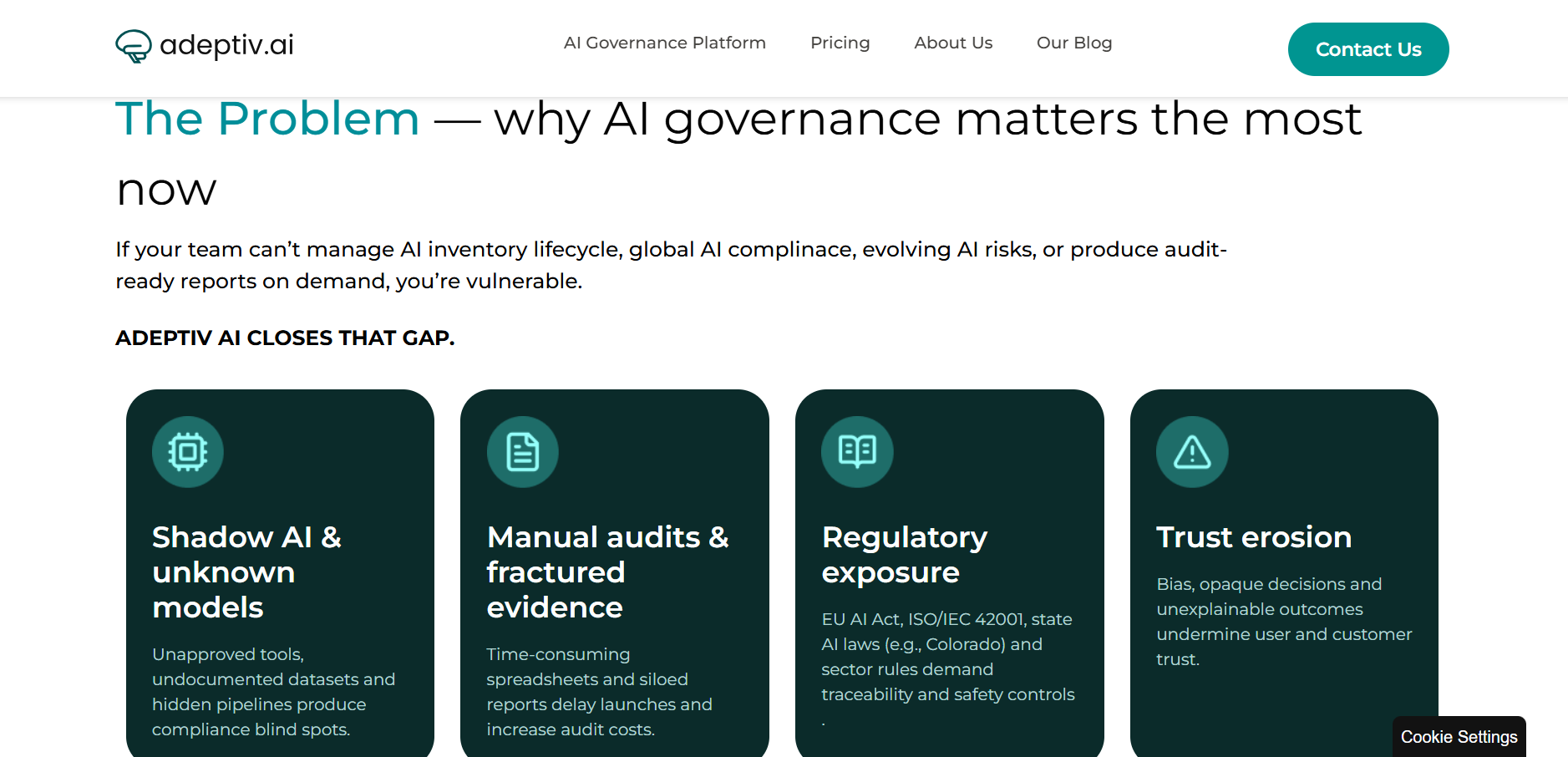Click the chip icon on Shadow AI card
This screenshot has height=757, width=1568.
click(x=187, y=451)
